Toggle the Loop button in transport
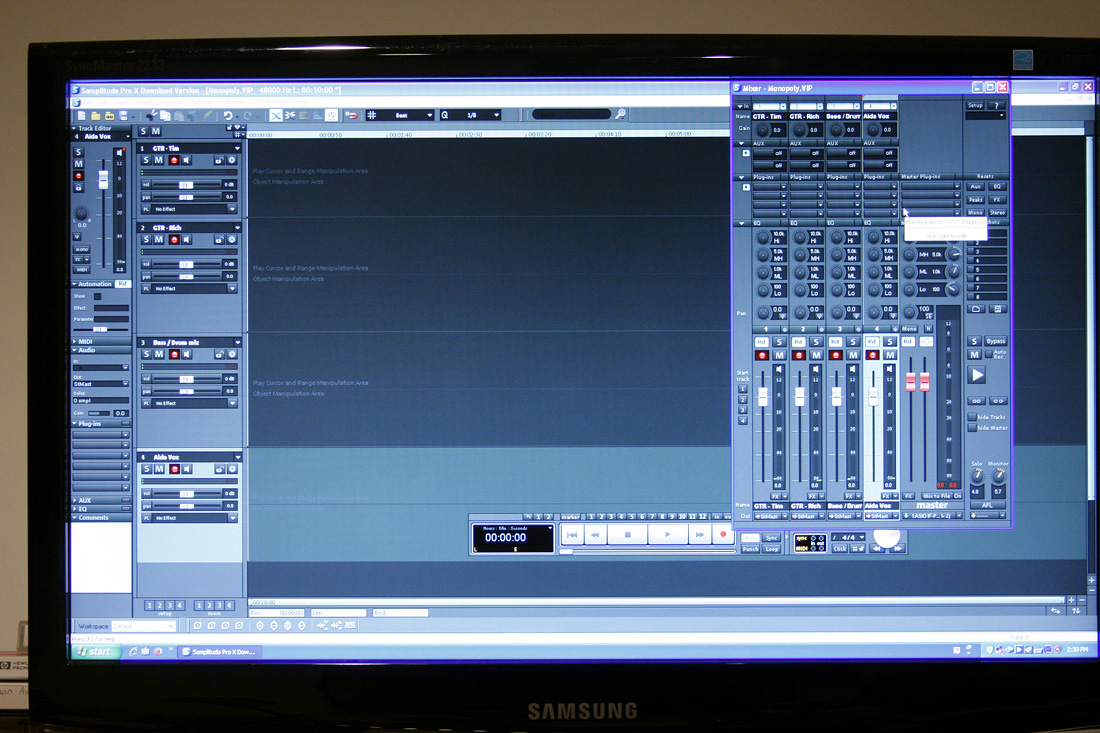Image resolution: width=1100 pixels, height=733 pixels. pos(772,549)
